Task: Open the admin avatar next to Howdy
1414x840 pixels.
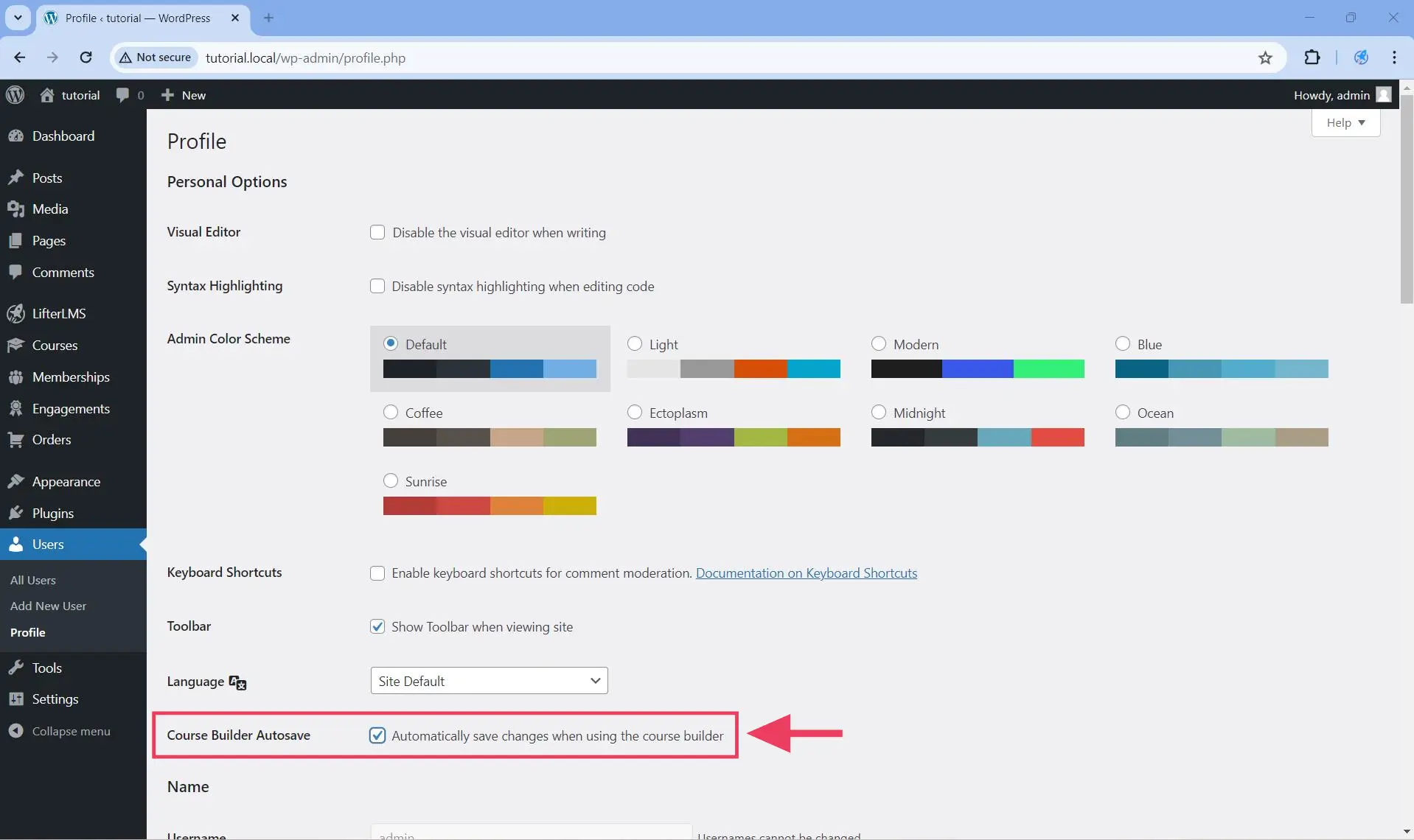Action: (1384, 95)
